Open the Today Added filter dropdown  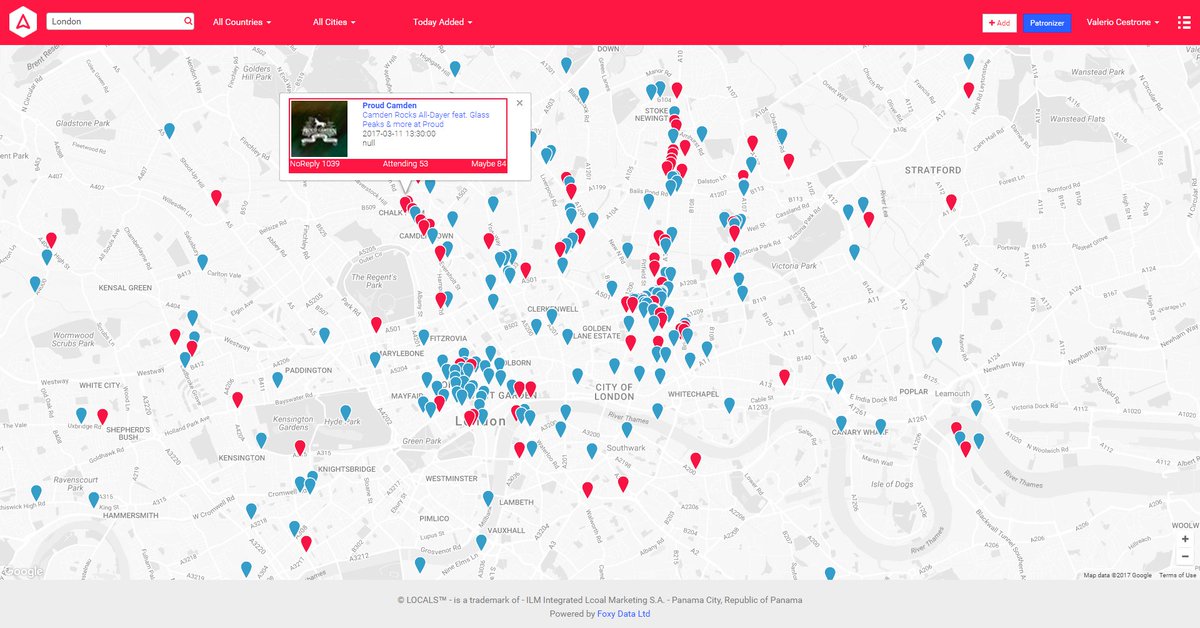point(443,22)
